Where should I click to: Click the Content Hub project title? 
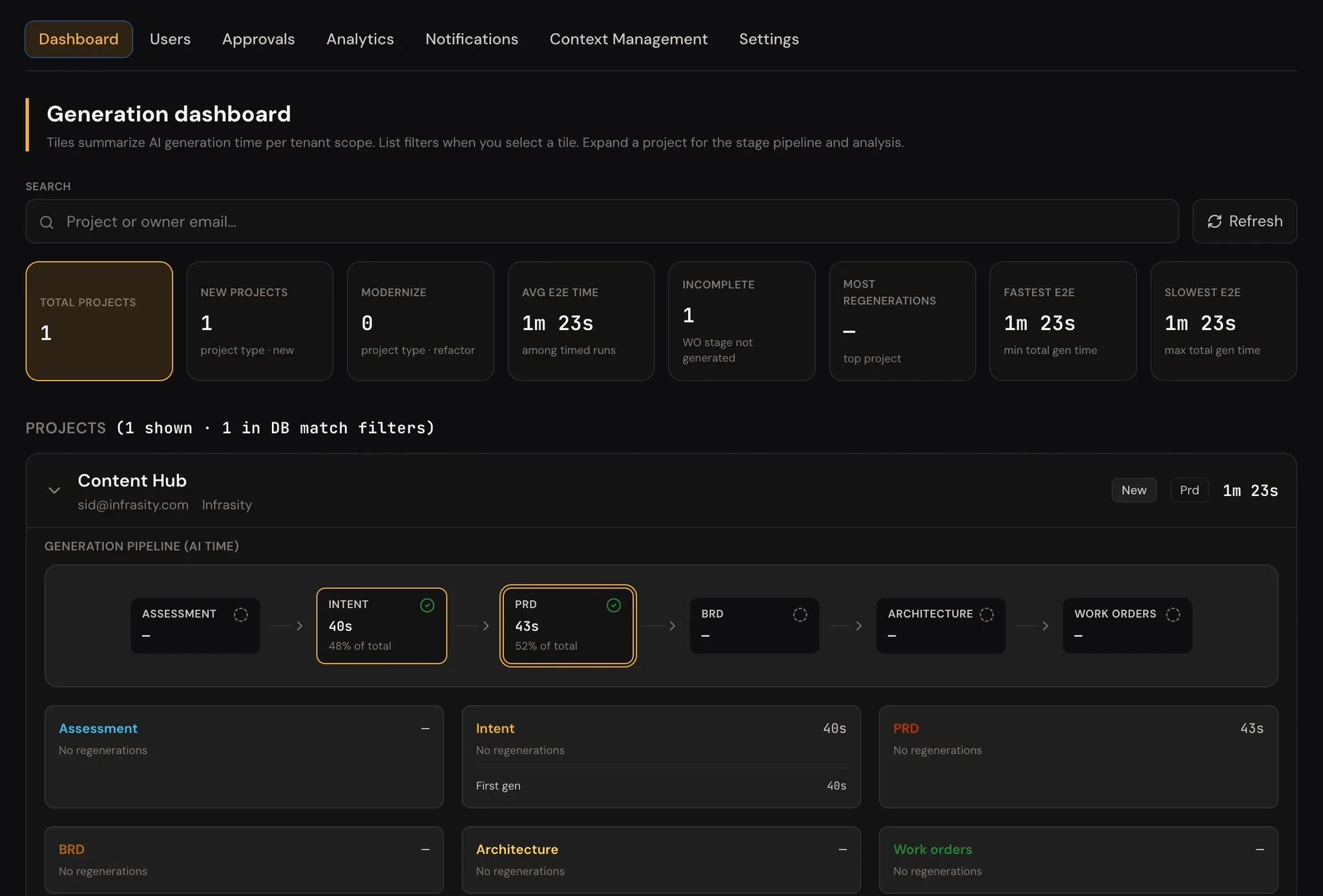pos(132,481)
